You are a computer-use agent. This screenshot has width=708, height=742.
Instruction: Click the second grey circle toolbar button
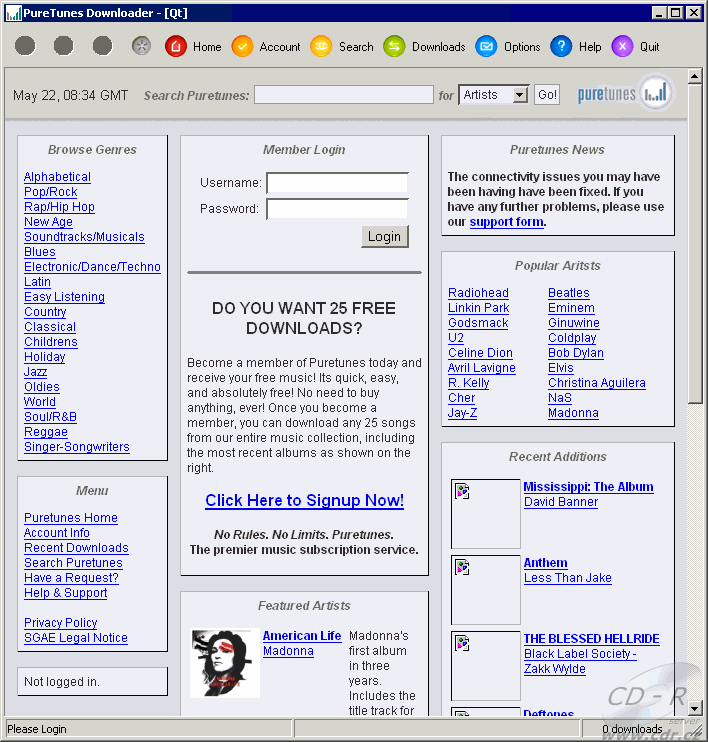pyautogui.click(x=63, y=46)
